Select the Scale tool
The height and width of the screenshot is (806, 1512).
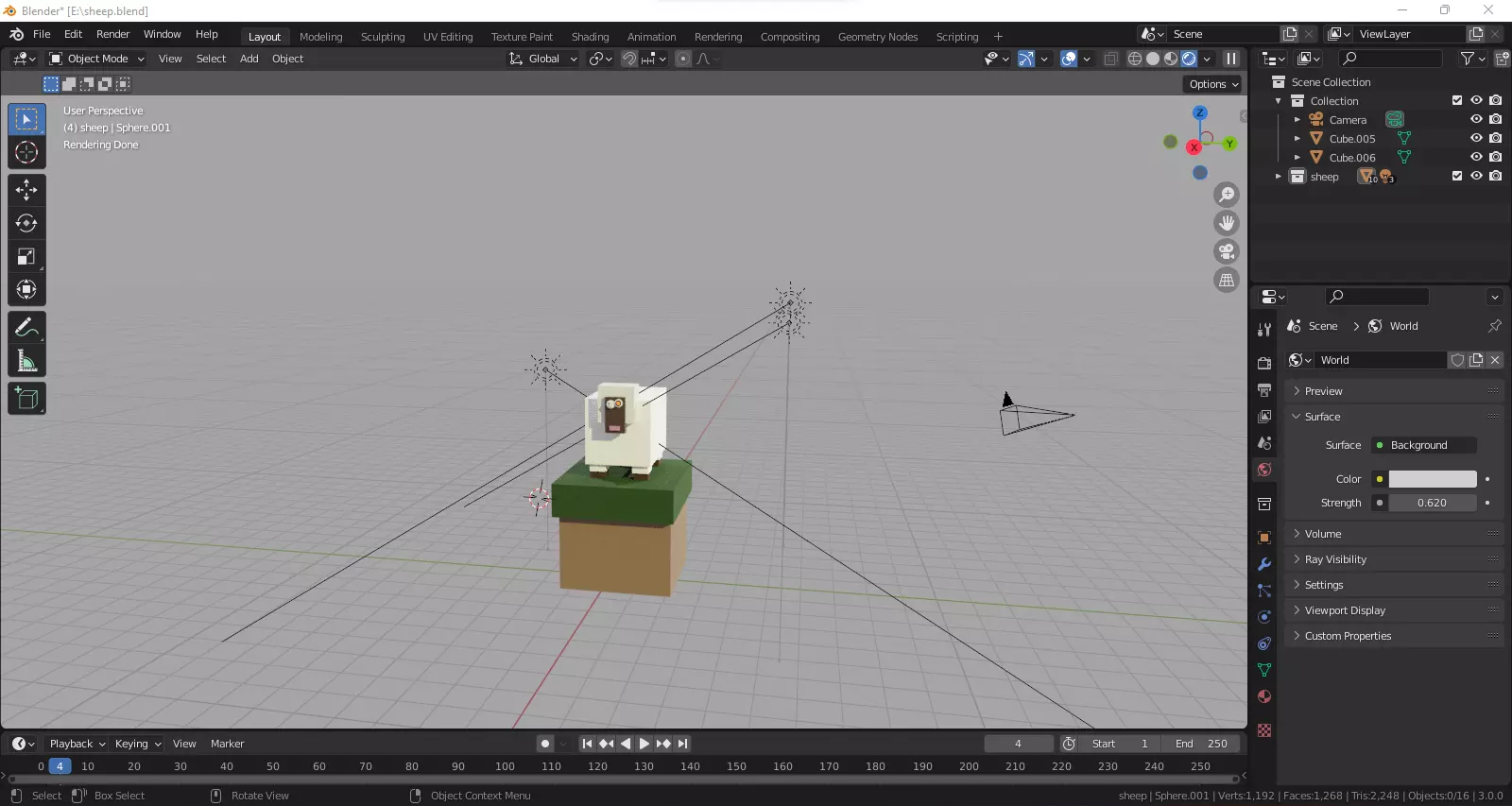[26, 256]
